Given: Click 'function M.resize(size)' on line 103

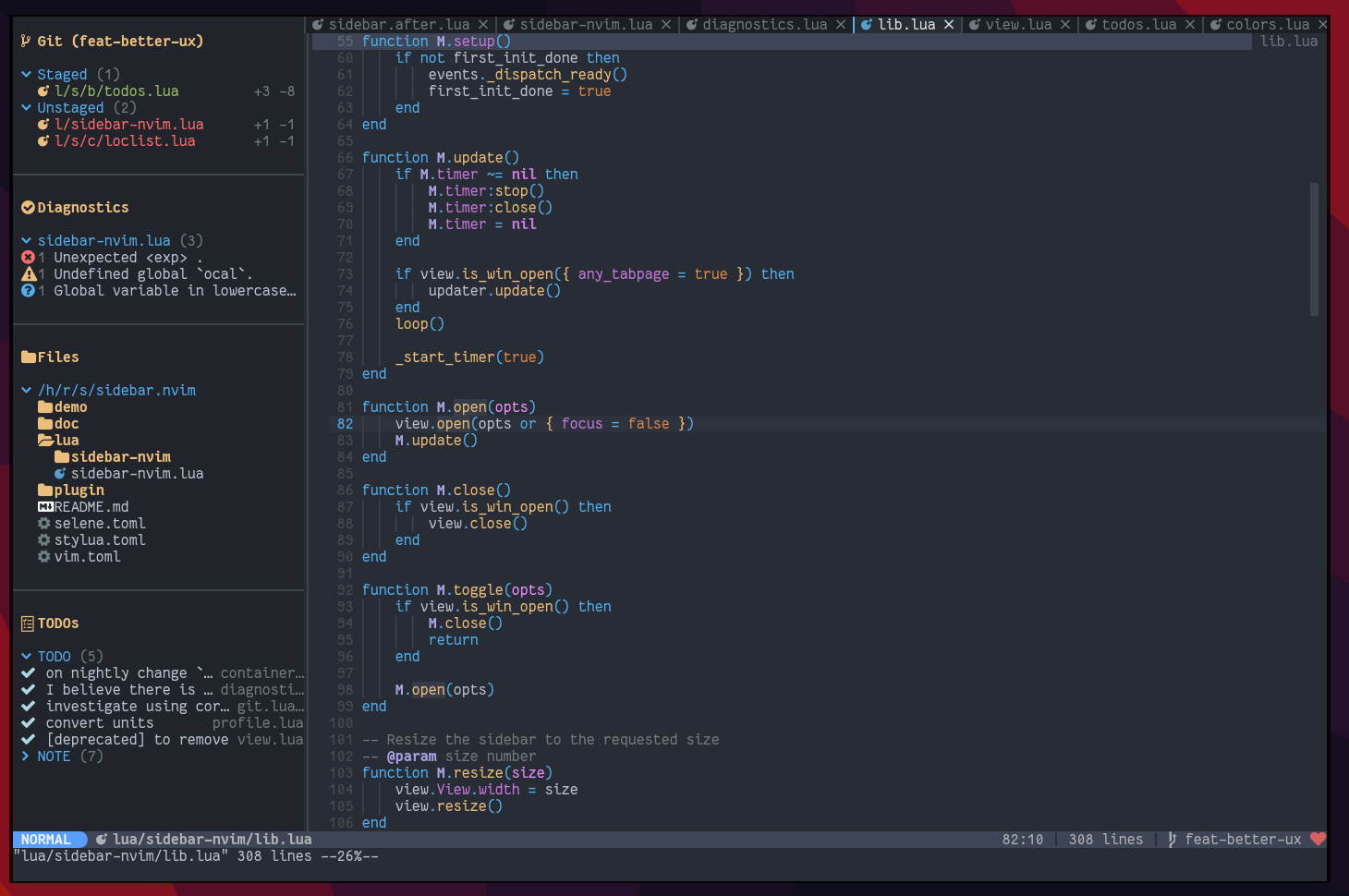Looking at the screenshot, I should click(457, 773).
